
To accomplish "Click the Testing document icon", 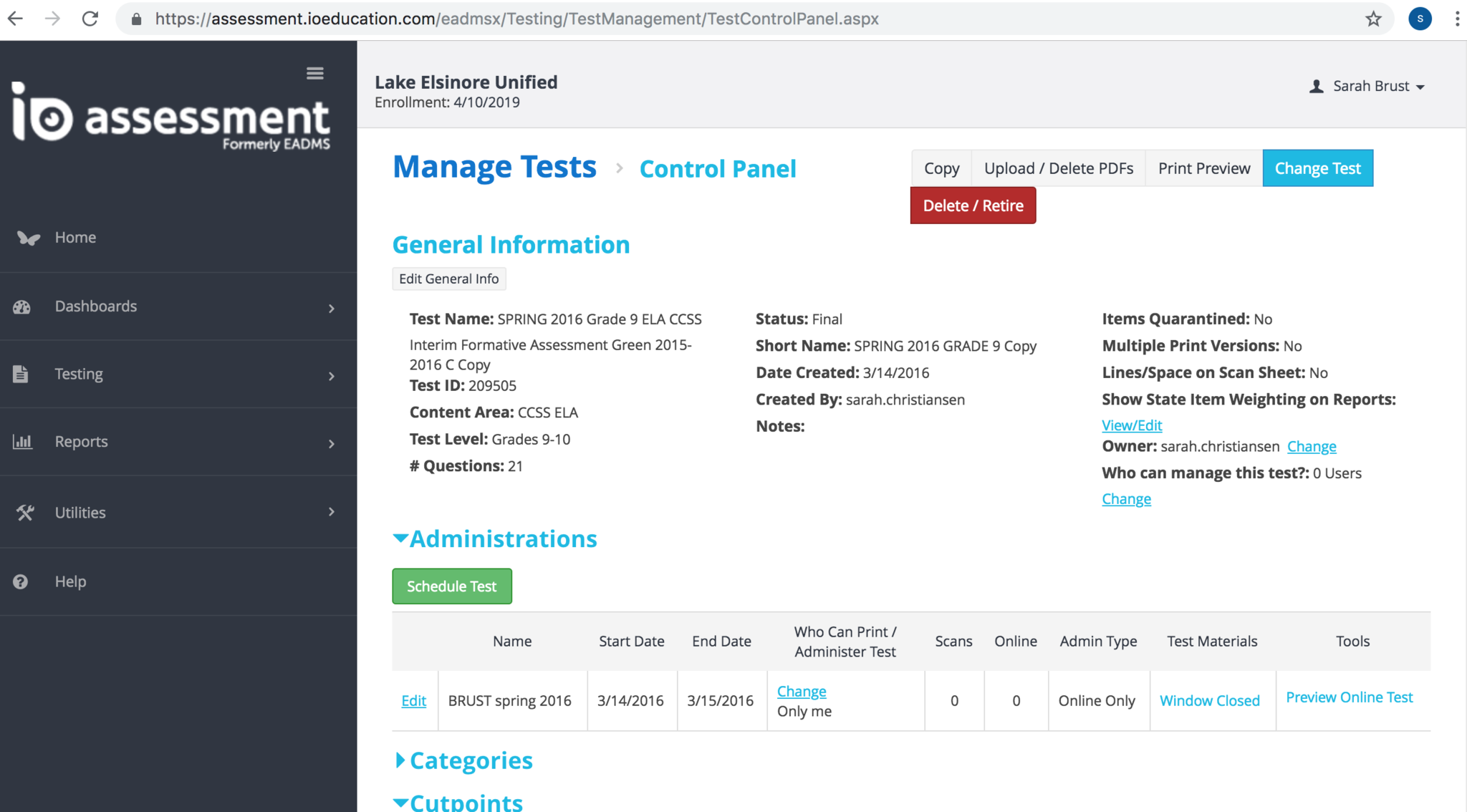I will coord(21,374).
